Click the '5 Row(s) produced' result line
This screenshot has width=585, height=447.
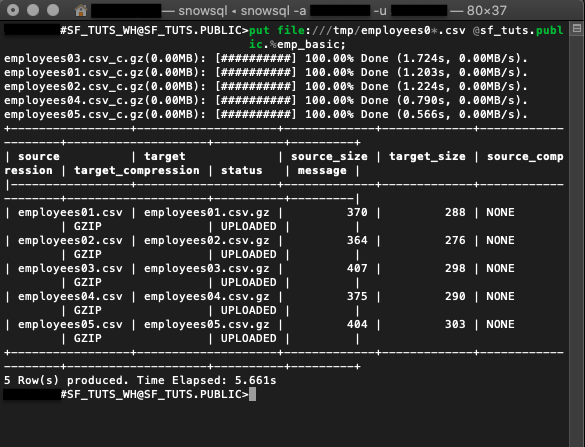click(140, 380)
